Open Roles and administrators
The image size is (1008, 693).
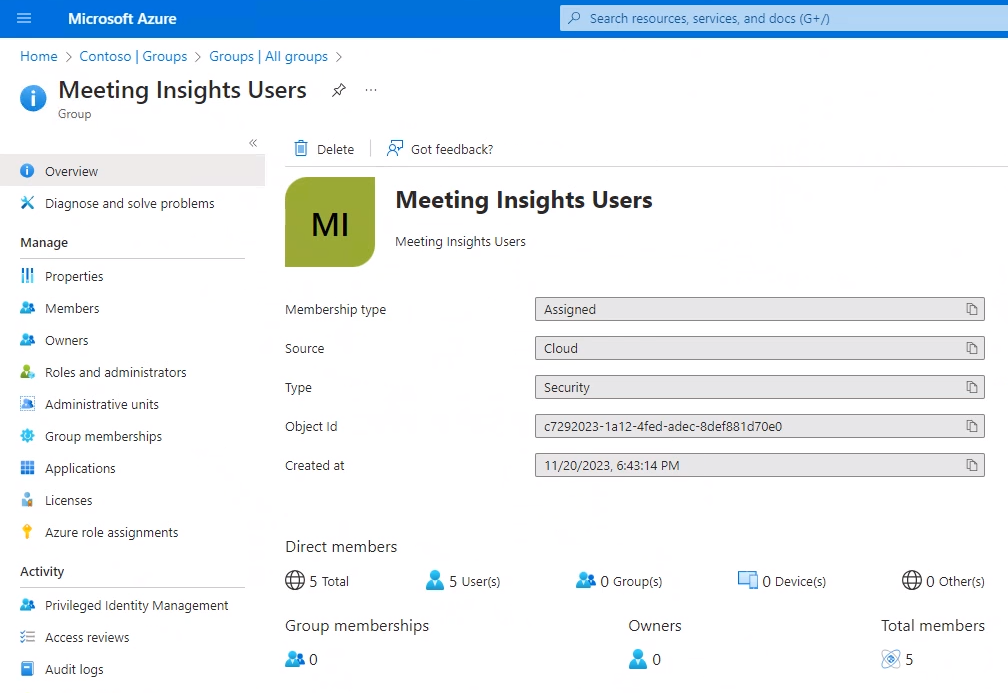pyautogui.click(x=115, y=373)
